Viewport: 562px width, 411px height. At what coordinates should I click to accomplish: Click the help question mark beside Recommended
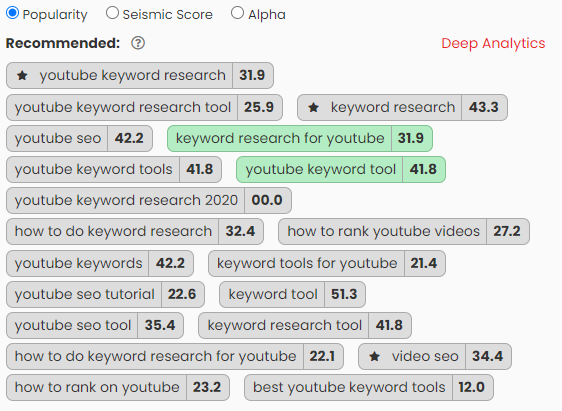click(138, 43)
